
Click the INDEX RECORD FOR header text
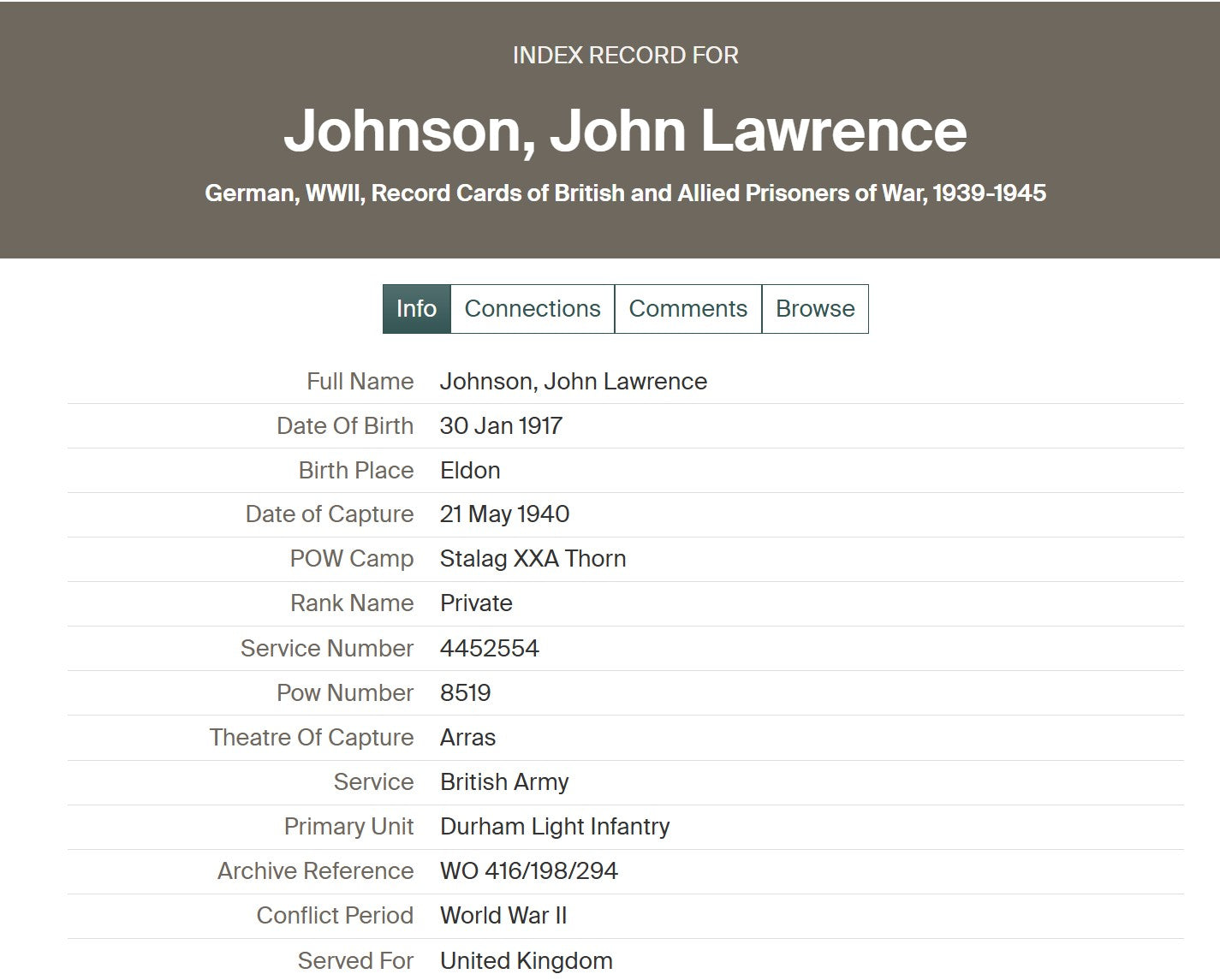tap(625, 56)
